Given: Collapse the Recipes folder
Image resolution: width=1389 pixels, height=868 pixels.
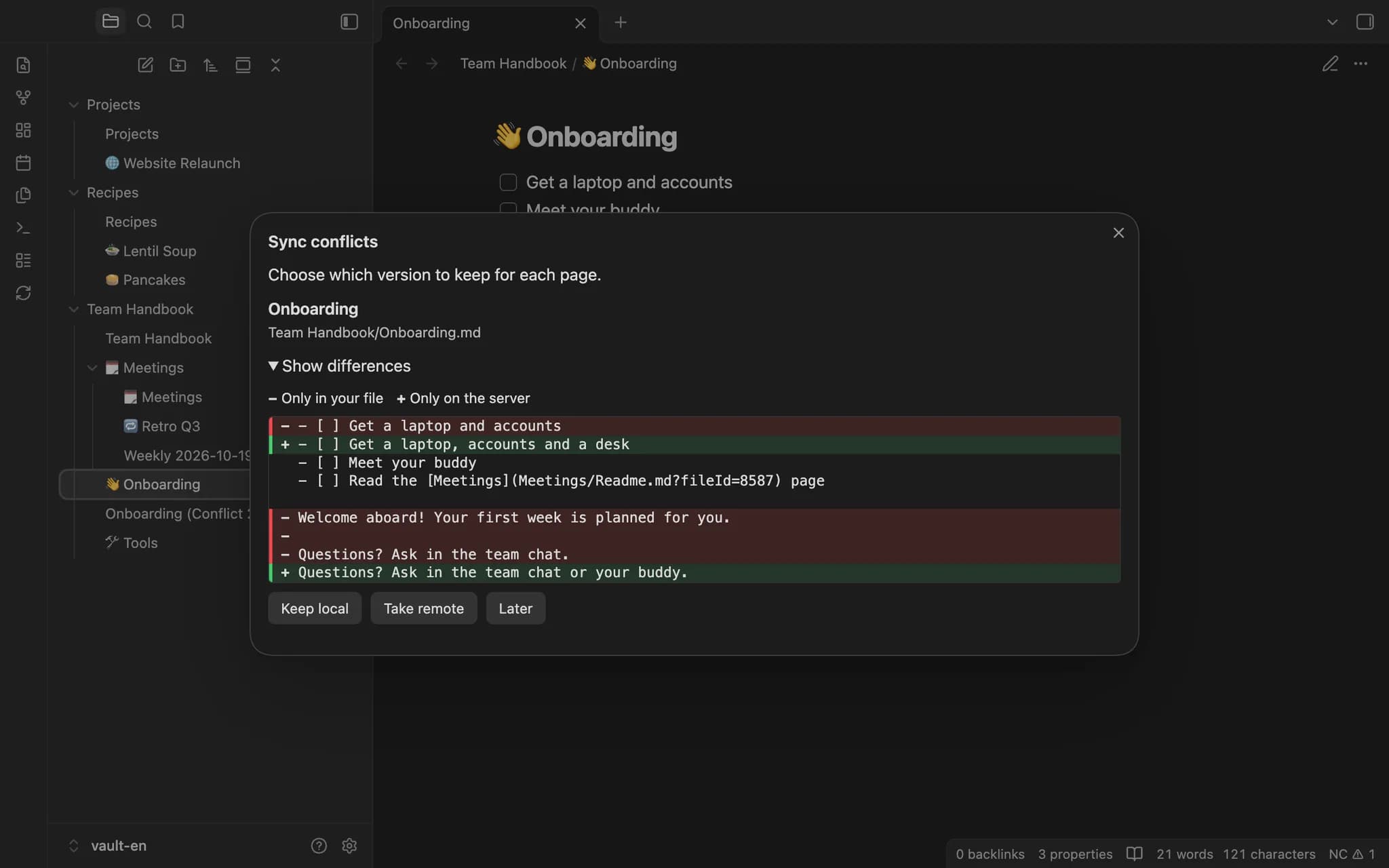Looking at the screenshot, I should [73, 193].
